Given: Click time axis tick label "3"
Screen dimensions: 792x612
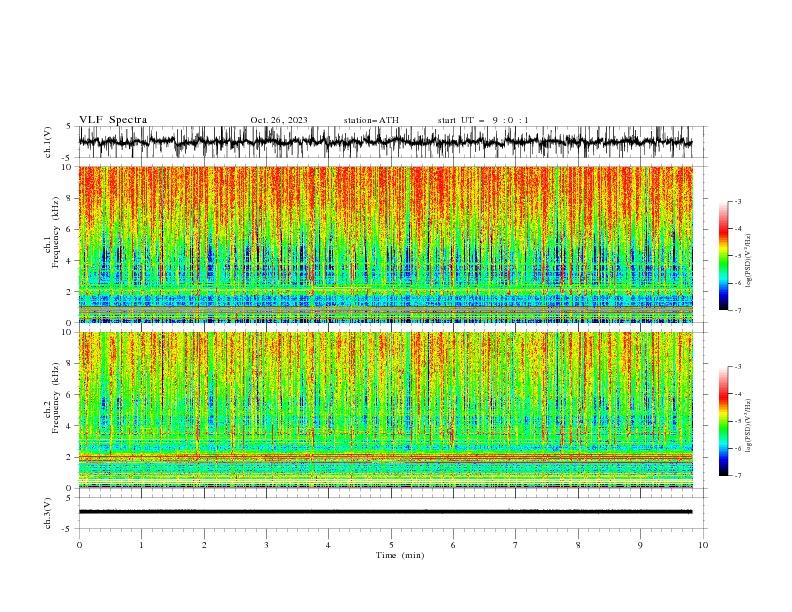Looking at the screenshot, I should pyautogui.click(x=266, y=545).
